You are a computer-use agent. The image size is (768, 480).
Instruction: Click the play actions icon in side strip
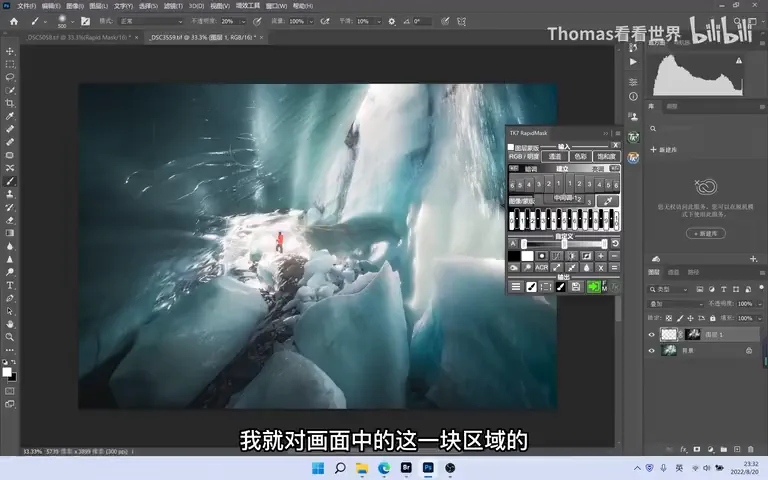click(633, 62)
